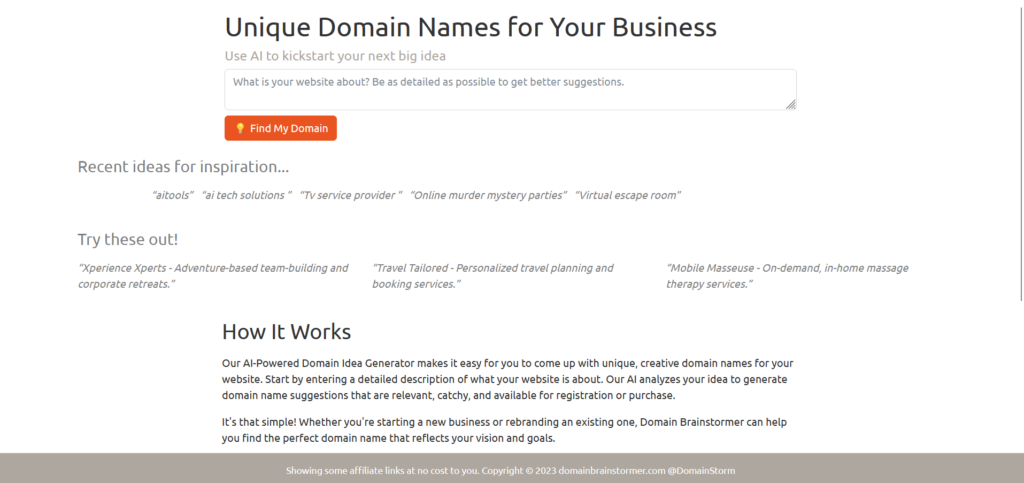The height and width of the screenshot is (483, 1024).
Task: Click the Try these out! heading
Action: pos(128,240)
